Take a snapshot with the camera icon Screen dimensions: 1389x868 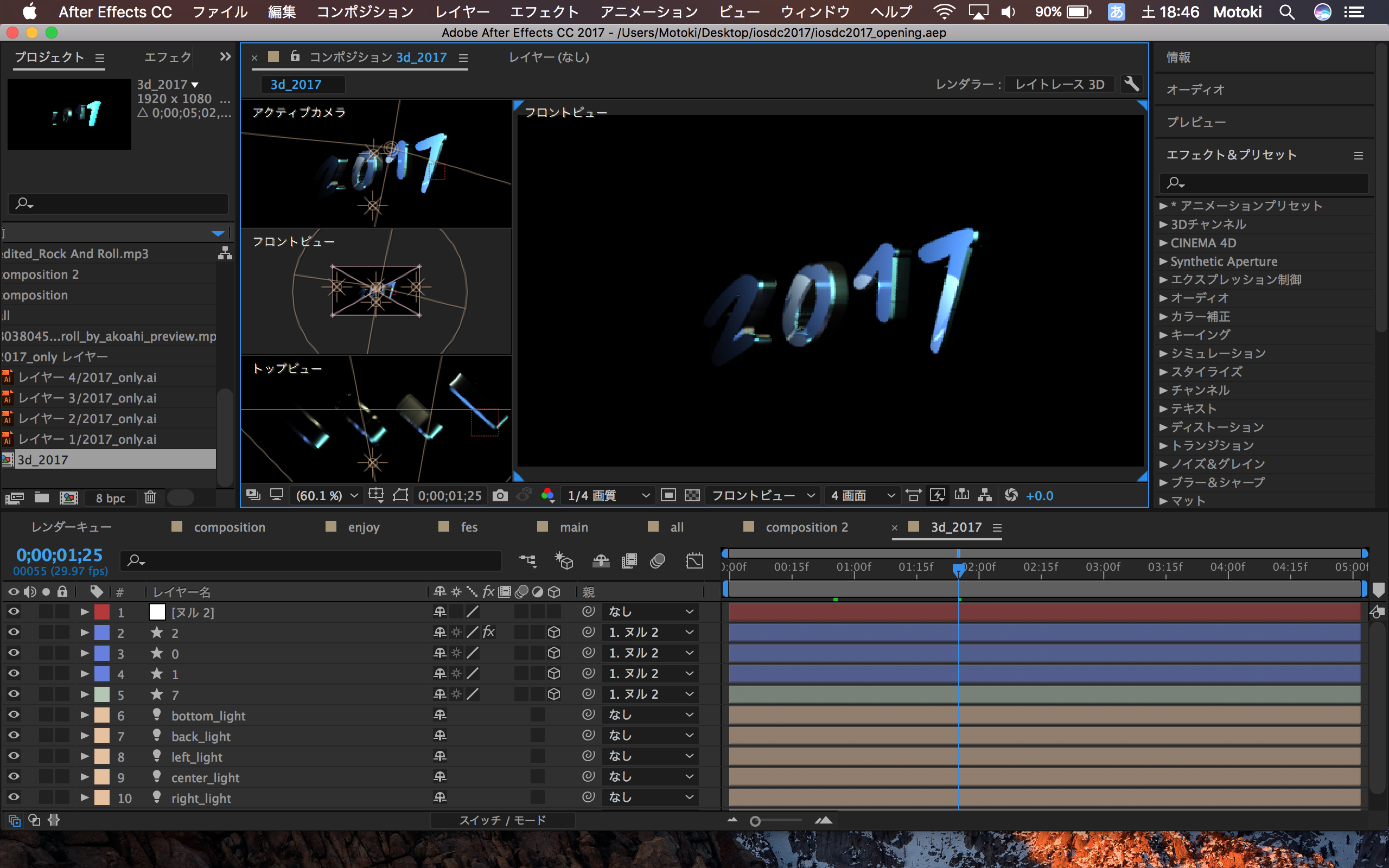[x=500, y=495]
